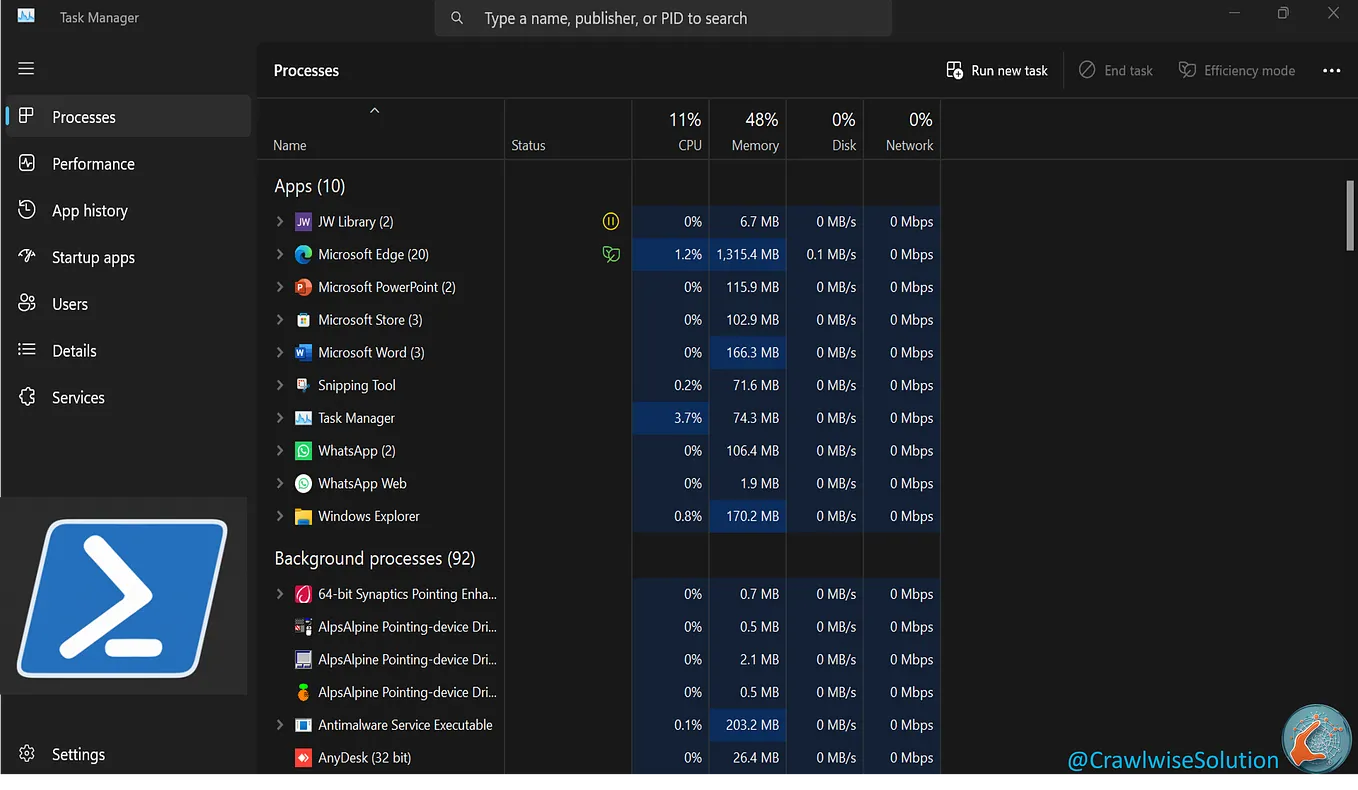
Task: Select the 3.7% CPU cell
Action: (x=670, y=418)
